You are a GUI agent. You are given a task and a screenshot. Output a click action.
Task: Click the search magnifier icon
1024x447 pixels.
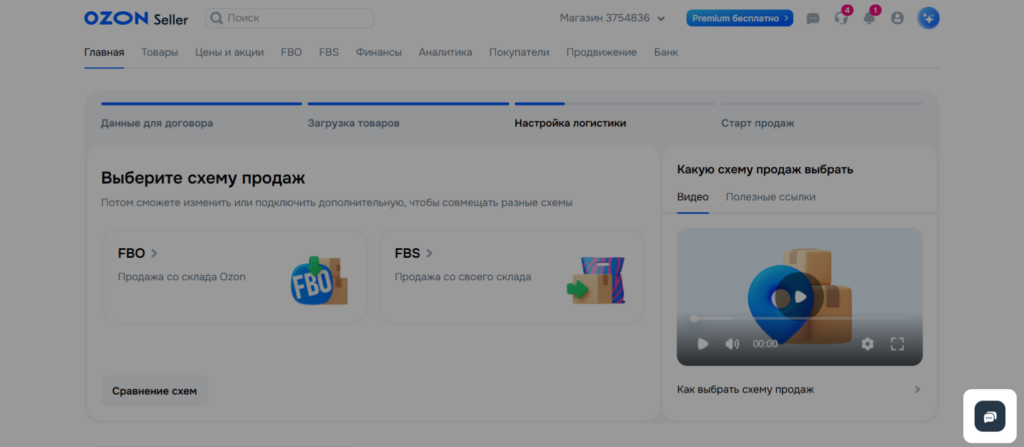pyautogui.click(x=216, y=18)
